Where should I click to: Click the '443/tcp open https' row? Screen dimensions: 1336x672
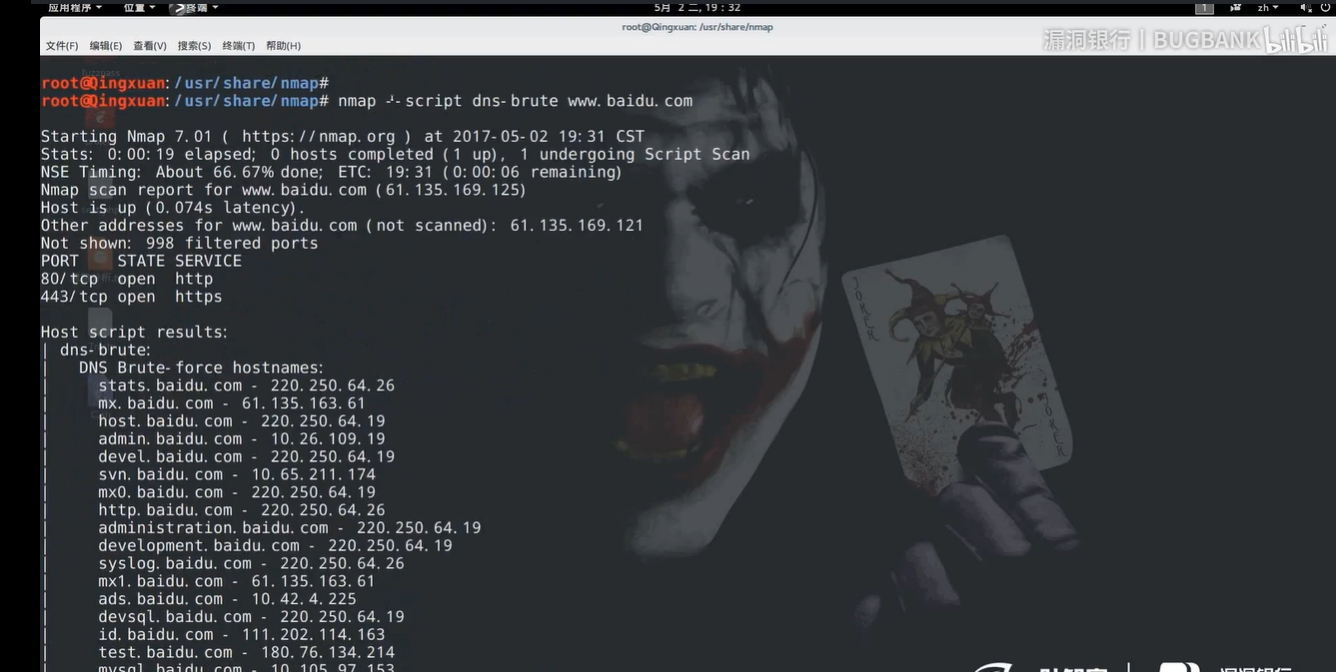pos(131,297)
